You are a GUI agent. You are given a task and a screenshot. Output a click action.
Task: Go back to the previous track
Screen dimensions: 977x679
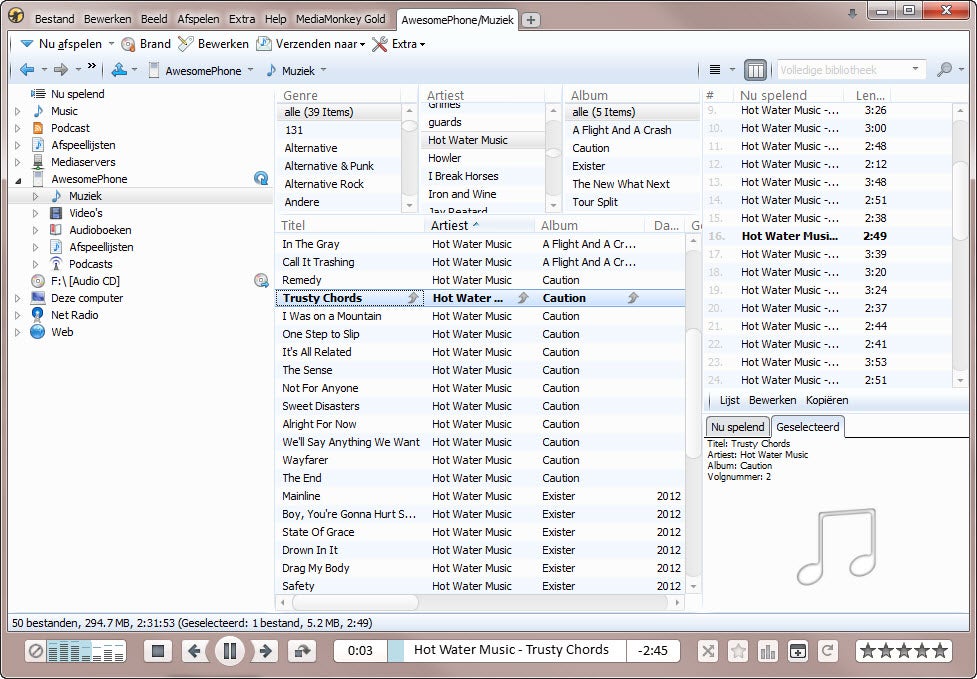195,651
